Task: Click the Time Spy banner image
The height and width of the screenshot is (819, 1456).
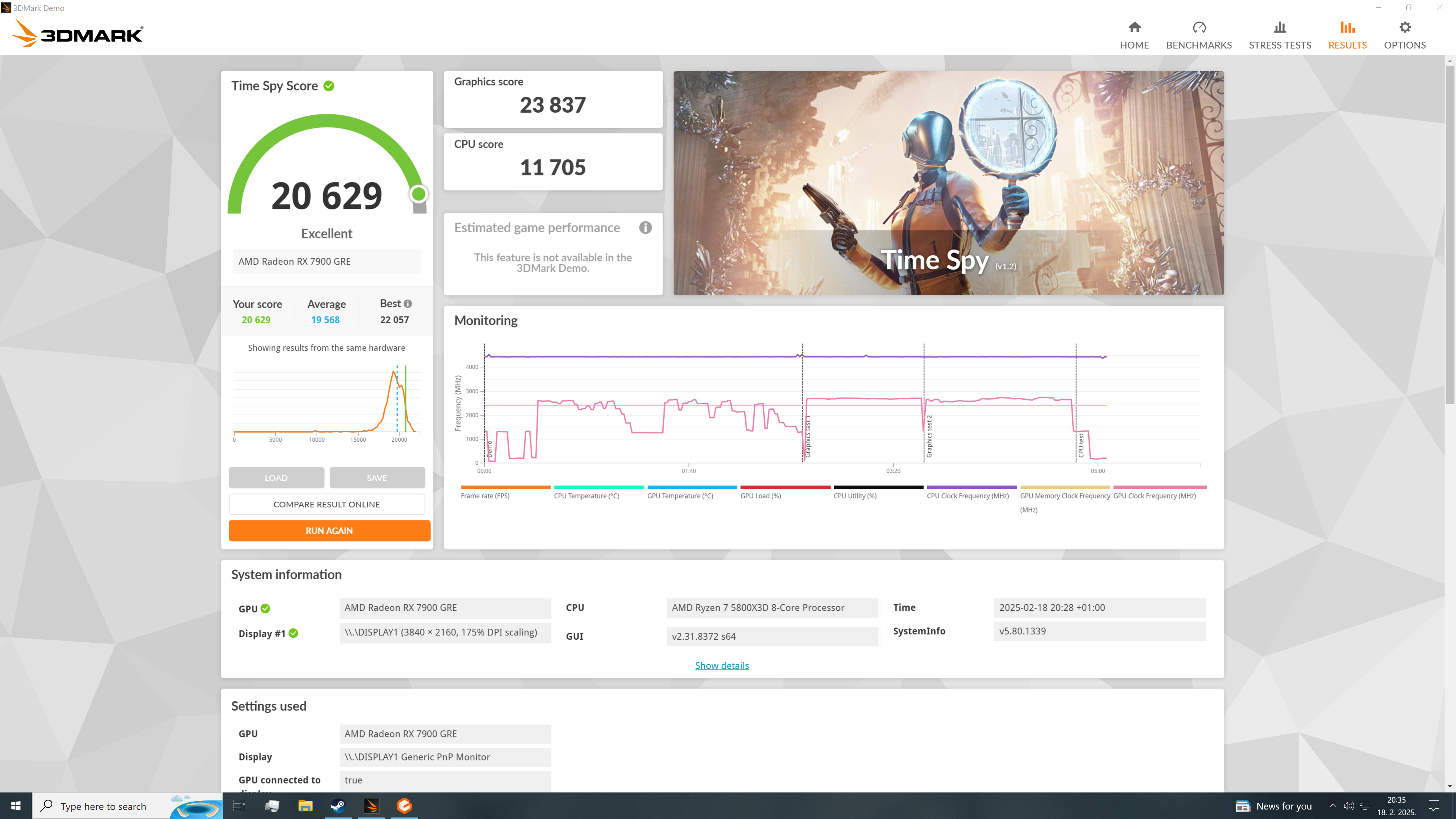Action: 948,182
